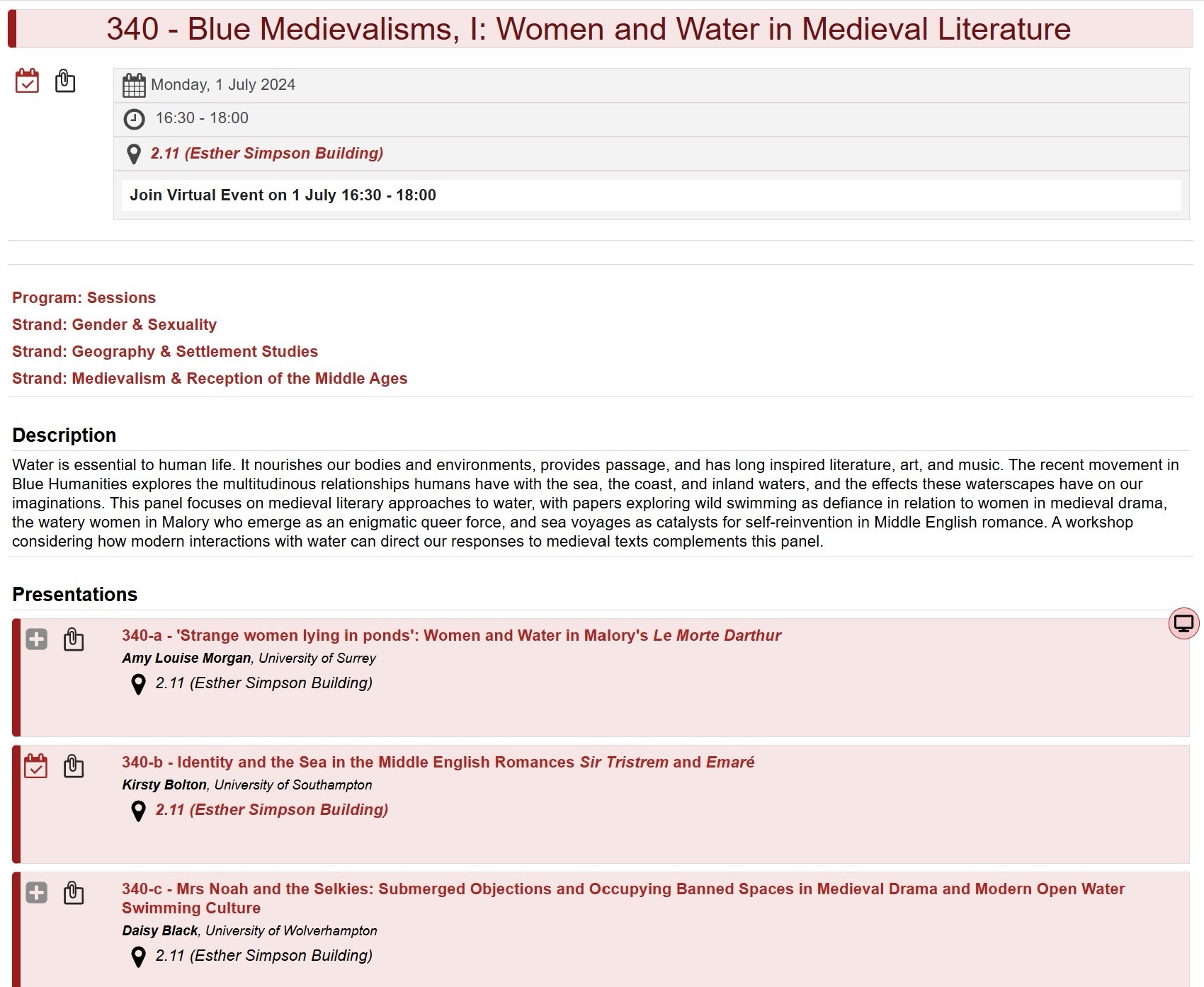The height and width of the screenshot is (987, 1204).
Task: Toggle calendar-check icon for presentation 340-b
Action: click(36, 767)
